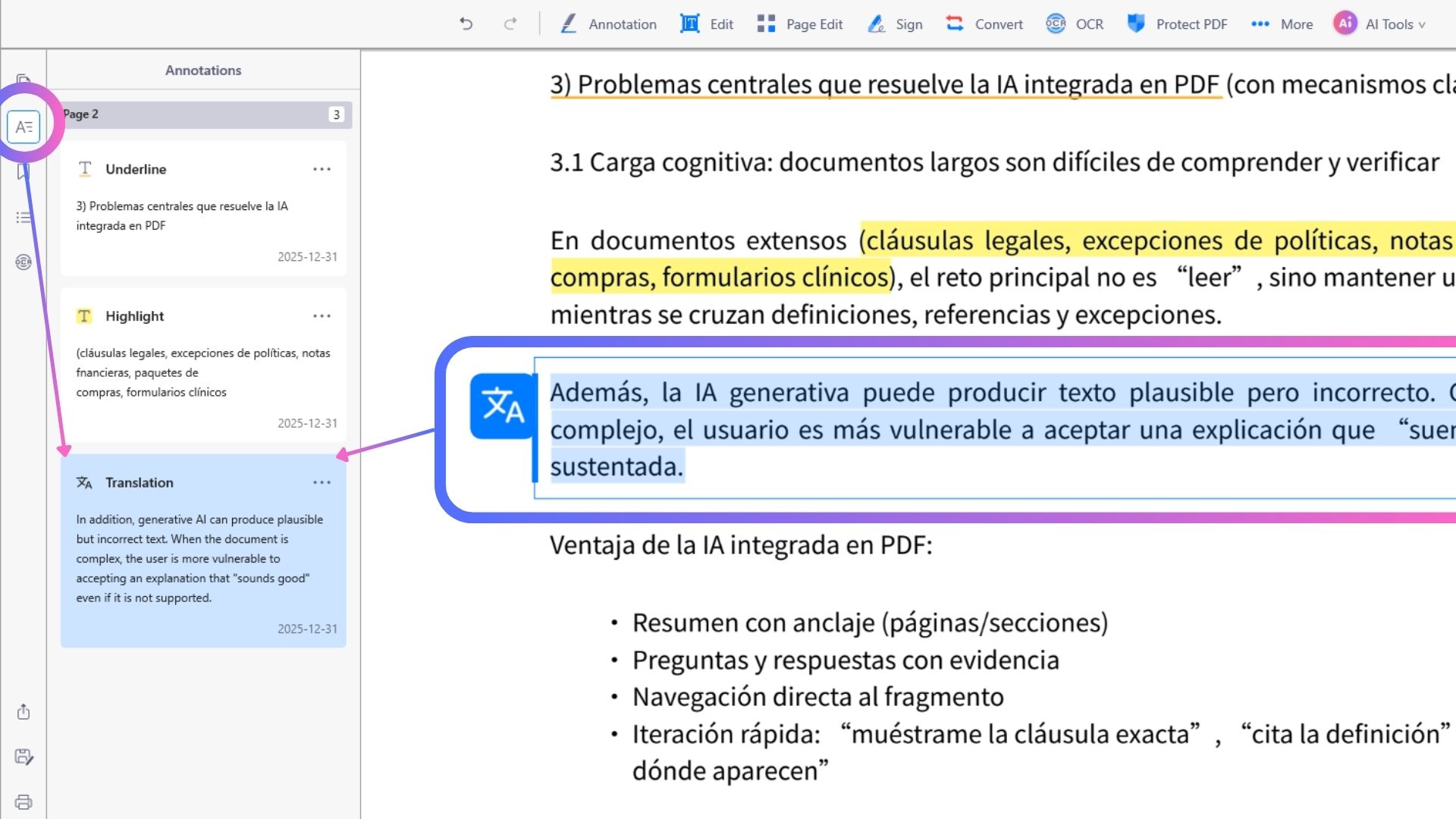This screenshot has width=1456, height=819.
Task: Open the Bookmarks sidebar icon
Action: pos(24,173)
